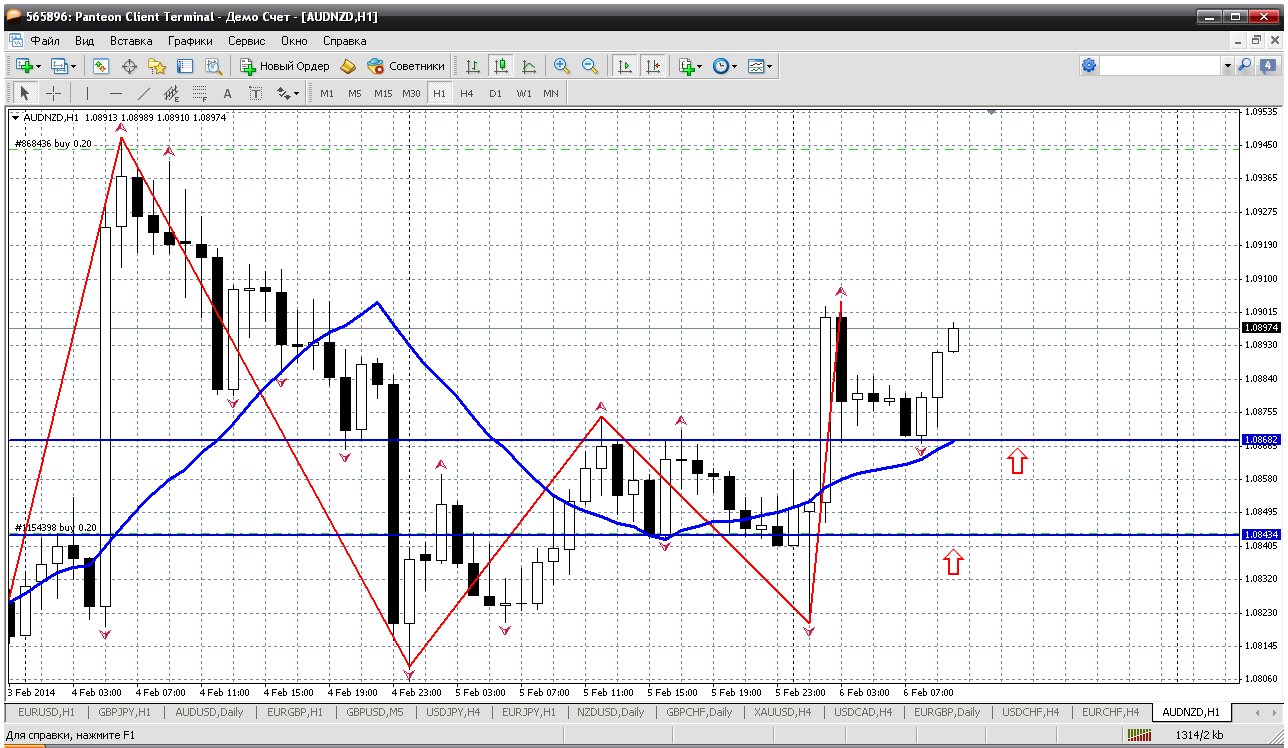
Task: Open the Сервис menu
Action: 246,41
